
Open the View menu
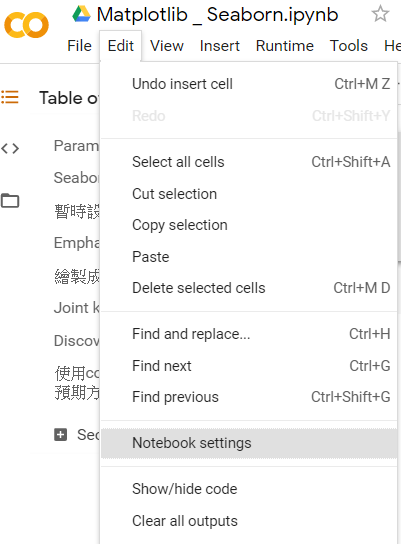tap(167, 46)
